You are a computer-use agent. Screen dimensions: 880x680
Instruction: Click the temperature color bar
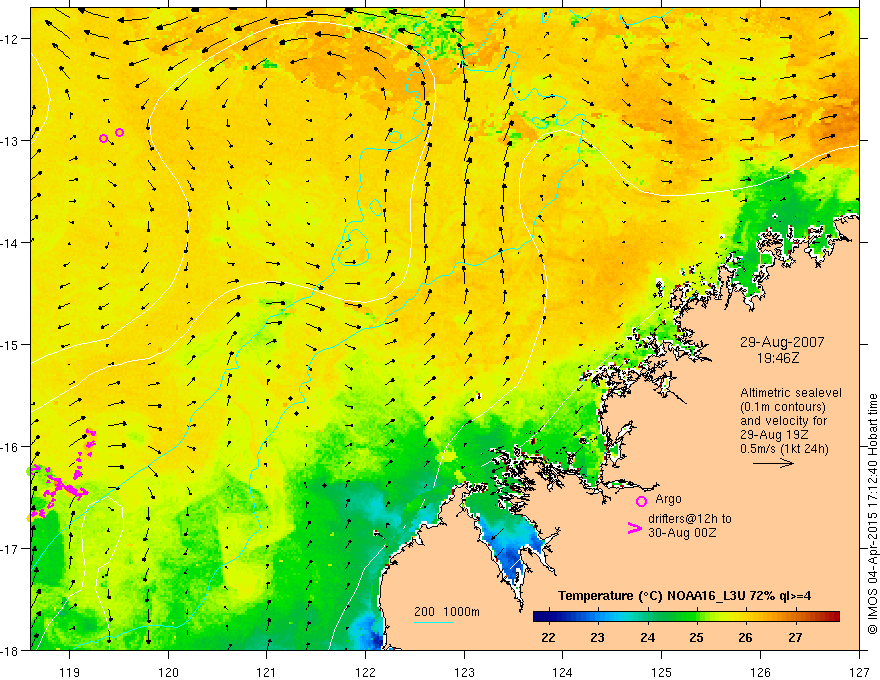point(686,617)
